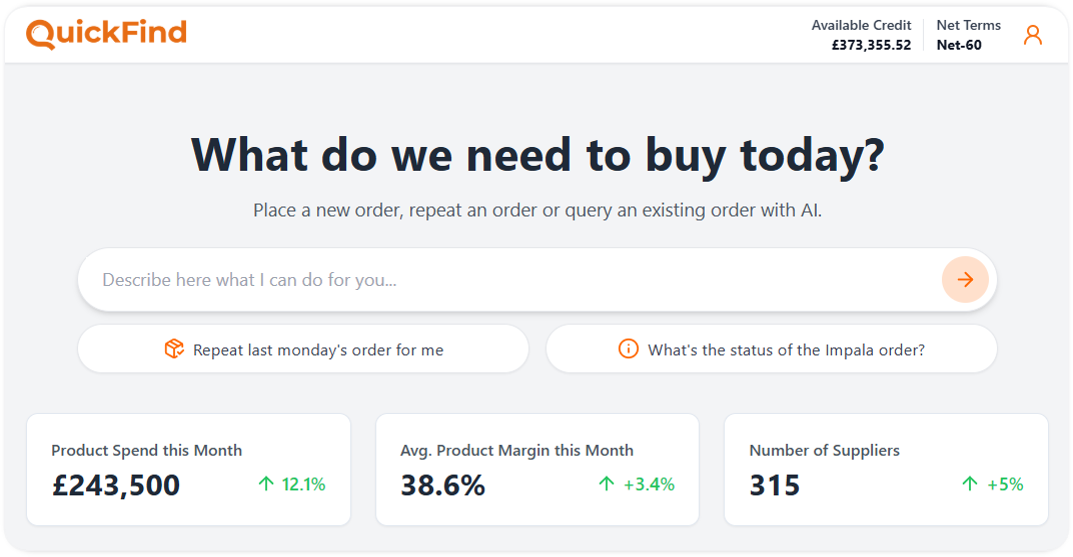The width and height of the screenshot is (1073, 557).
Task: Click the green arrow beside +3.4%
Action: [607, 484]
